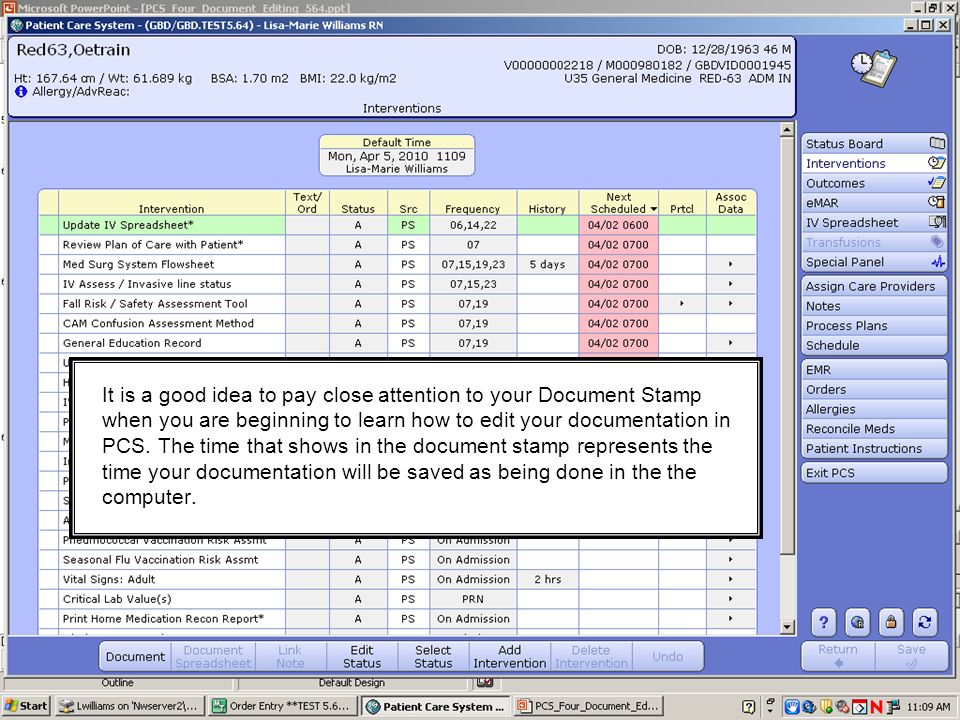Viewport: 960px width, 720px height.
Task: Expand Assoc Data for Print Home Medication Recon
Action: 730,618
